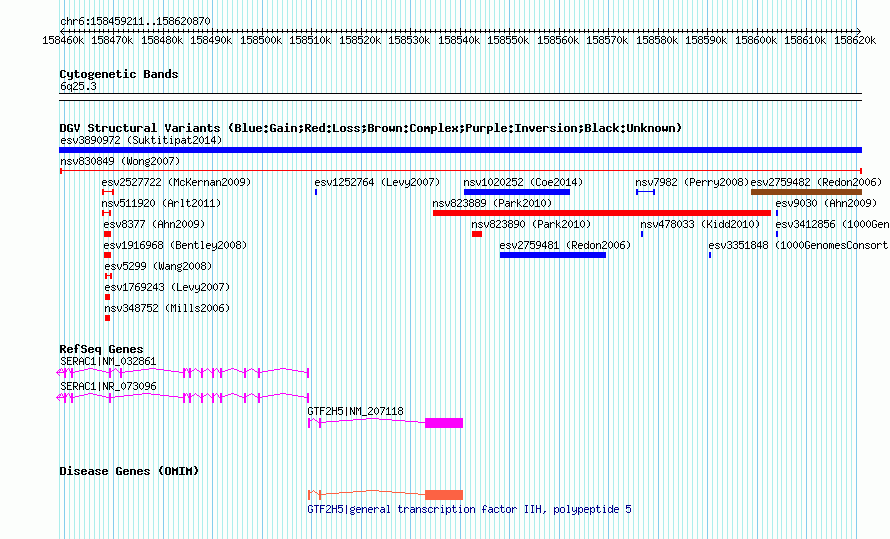Select the nsv830849 red loss line

coord(460,171)
